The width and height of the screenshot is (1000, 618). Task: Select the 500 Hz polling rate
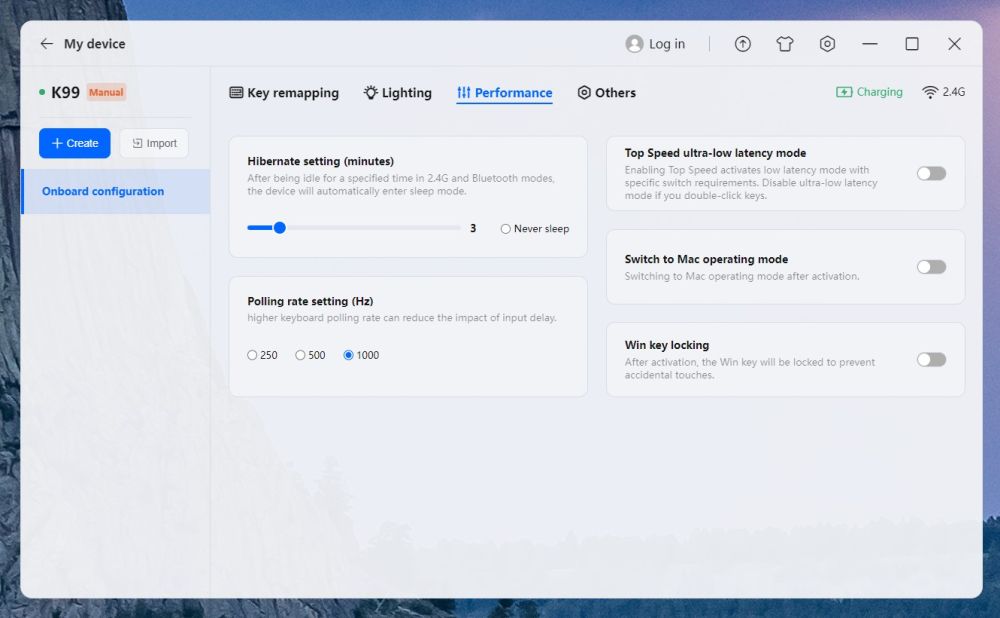pos(300,355)
